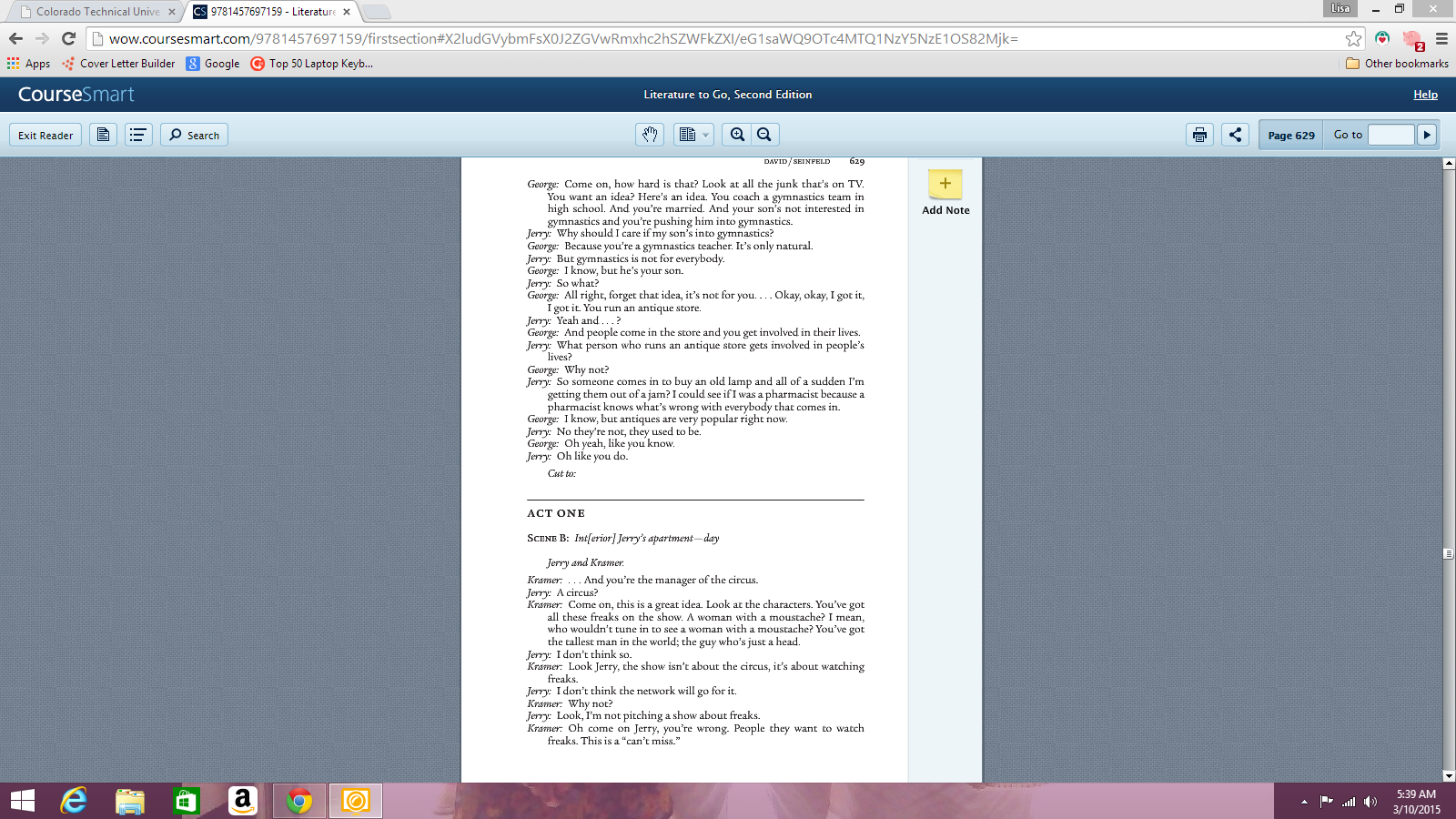Click the scrollbar up arrow
This screenshot has height=819, width=1456.
coord(1449,164)
